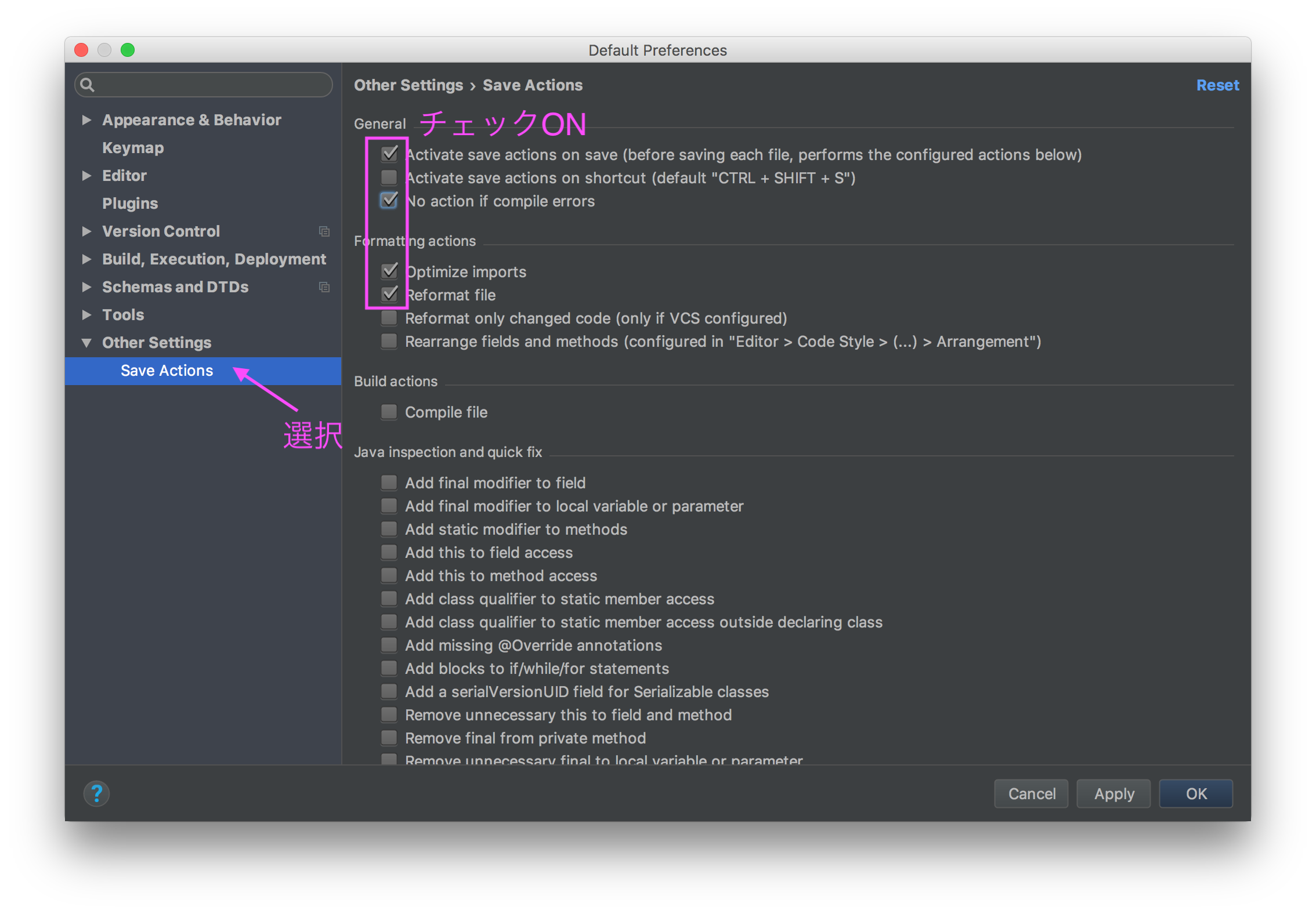Expand the Editor tree node
Image resolution: width=1316 pixels, height=914 pixels.
click(87, 176)
